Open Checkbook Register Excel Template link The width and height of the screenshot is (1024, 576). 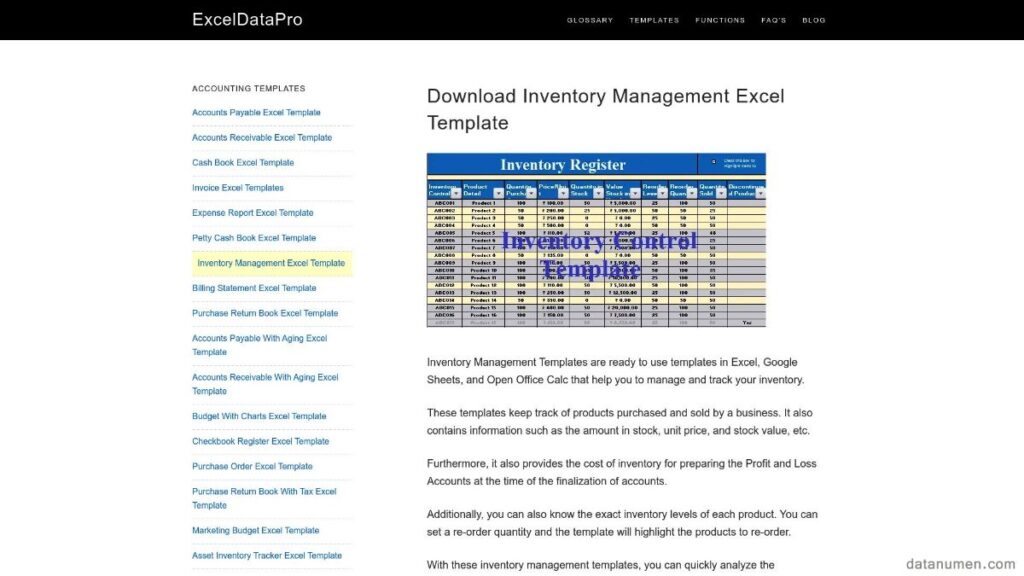260,441
